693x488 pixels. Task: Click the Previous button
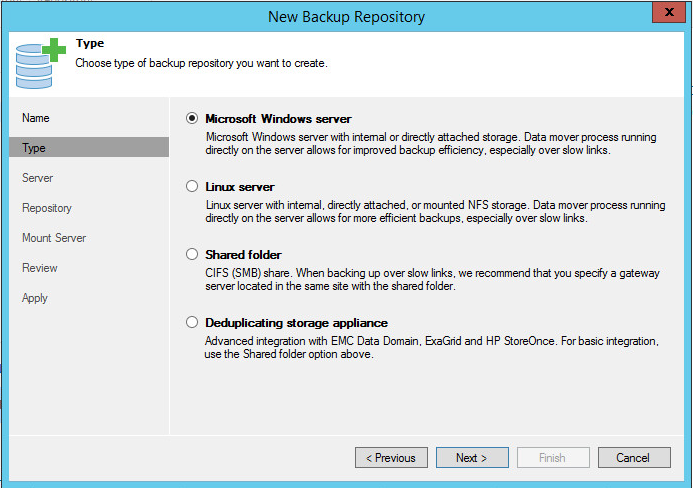coord(390,458)
